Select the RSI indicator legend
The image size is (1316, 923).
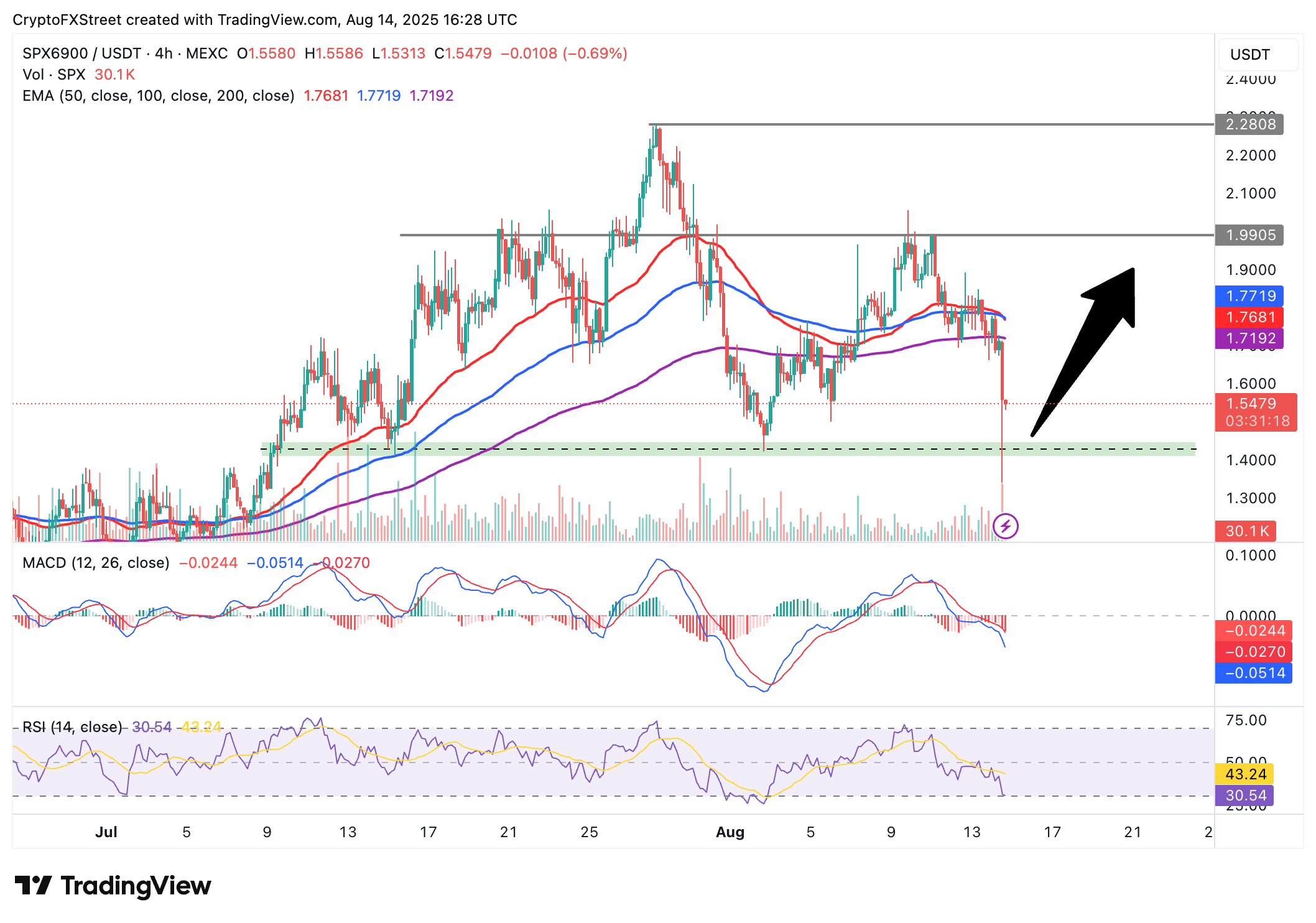coord(72,726)
